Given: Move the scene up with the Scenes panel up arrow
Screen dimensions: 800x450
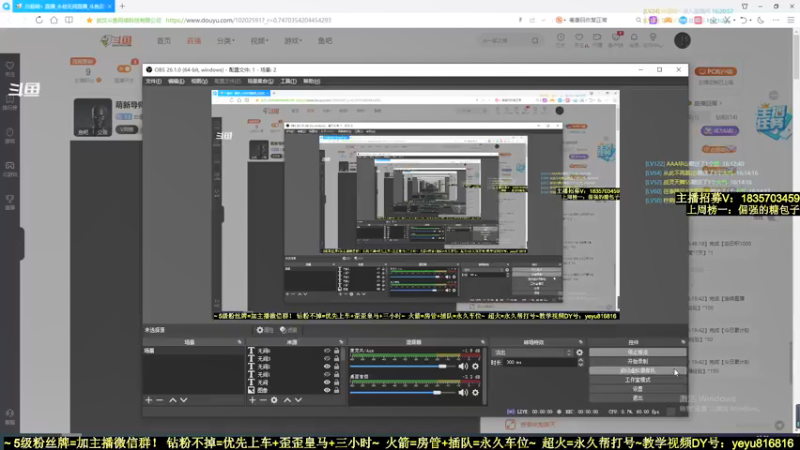Looking at the screenshot, I should [173, 401].
